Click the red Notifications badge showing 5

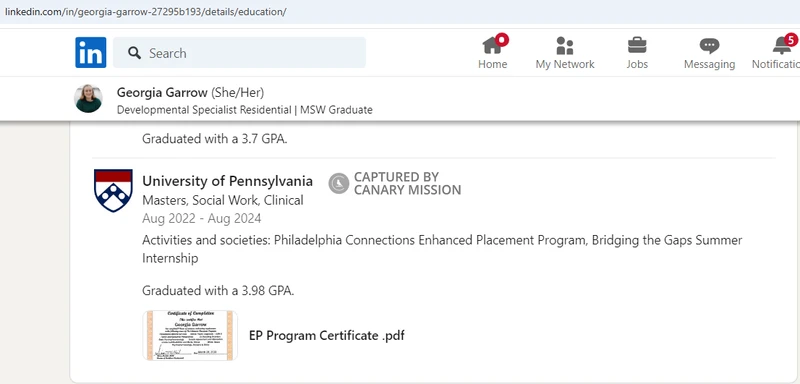click(791, 40)
